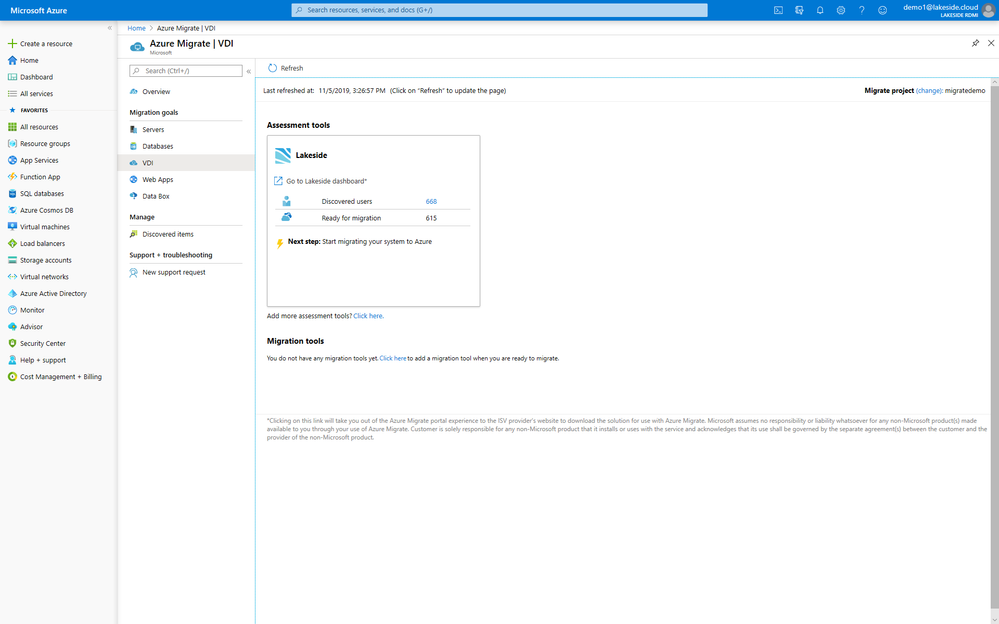This screenshot has width=999, height=624.
Task: Open notifications bell in the top bar
Action: (x=820, y=10)
